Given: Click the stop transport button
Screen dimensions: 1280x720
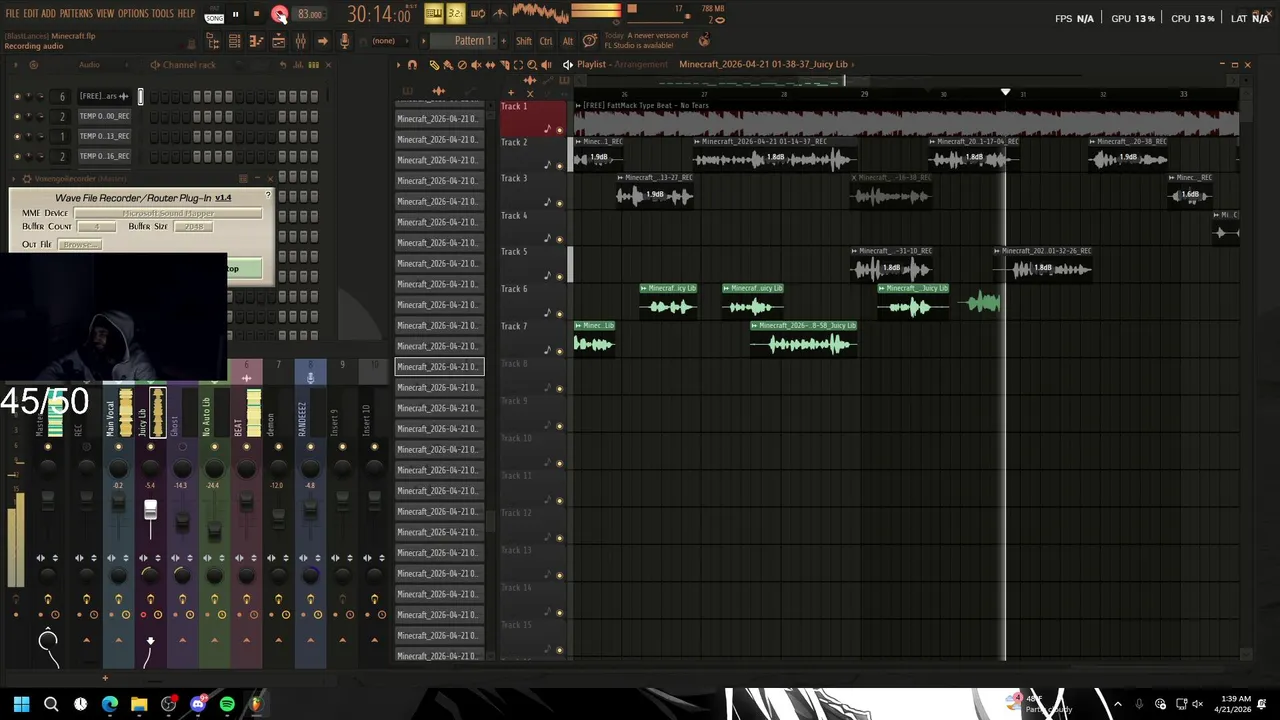Looking at the screenshot, I should (x=256, y=14).
